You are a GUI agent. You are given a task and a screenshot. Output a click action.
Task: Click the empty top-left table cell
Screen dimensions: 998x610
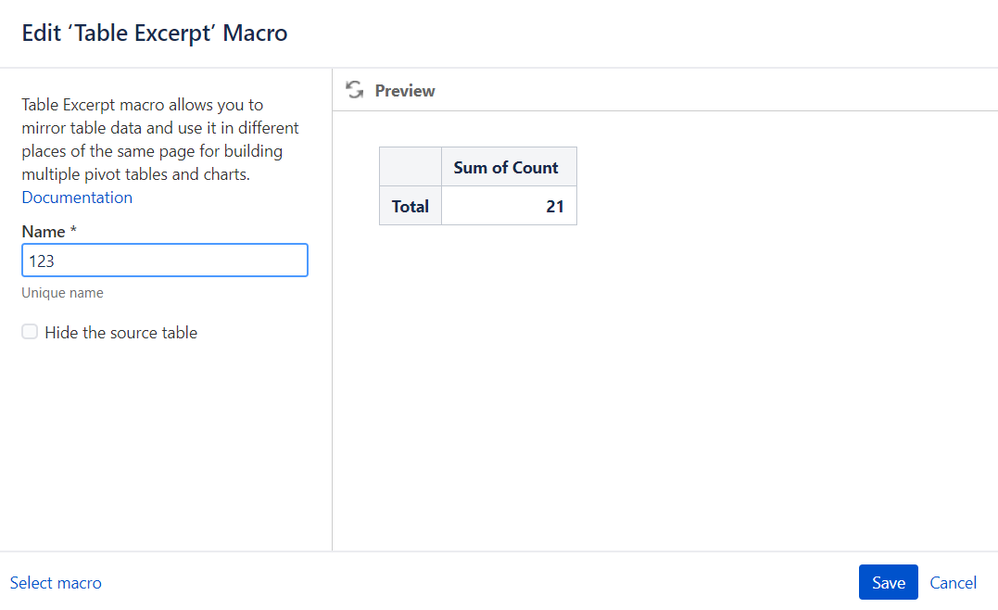pyautogui.click(x=410, y=167)
